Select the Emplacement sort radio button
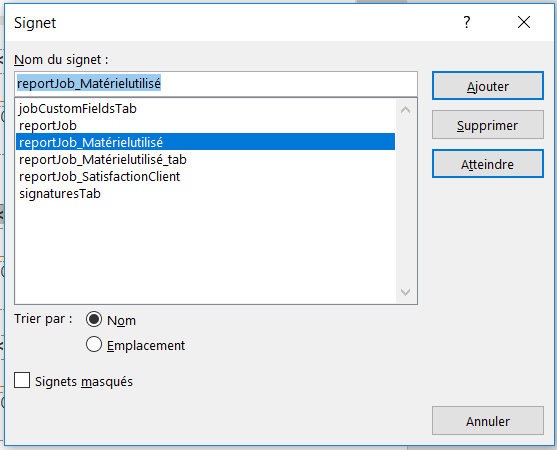 tap(94, 345)
